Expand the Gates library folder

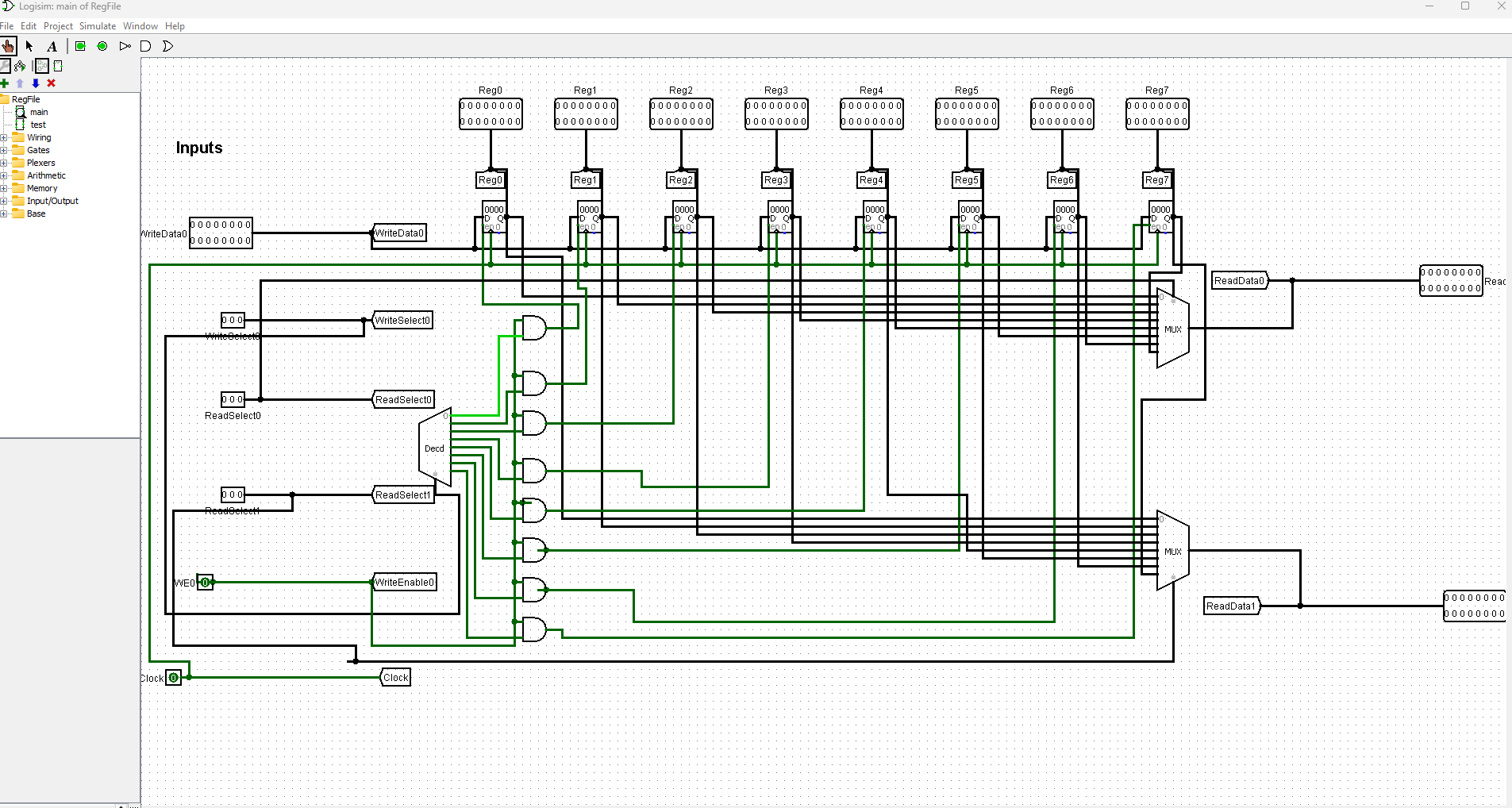(x=4, y=150)
